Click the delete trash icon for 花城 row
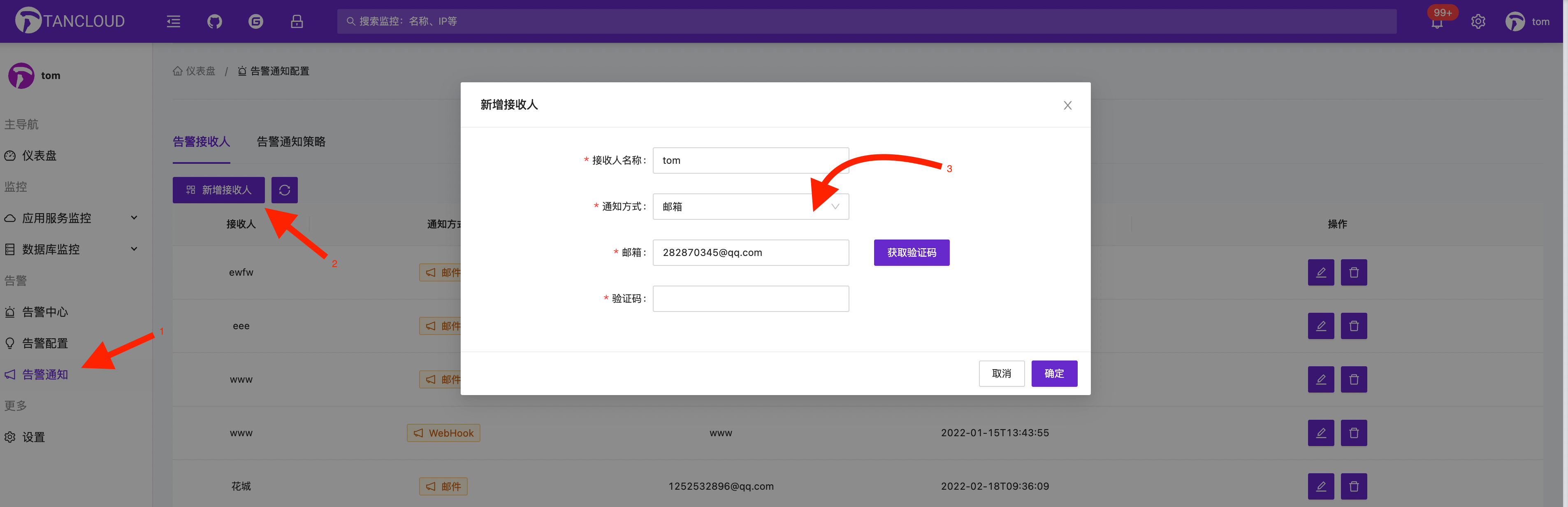Screen dimensions: 1568x507 coord(1353,486)
